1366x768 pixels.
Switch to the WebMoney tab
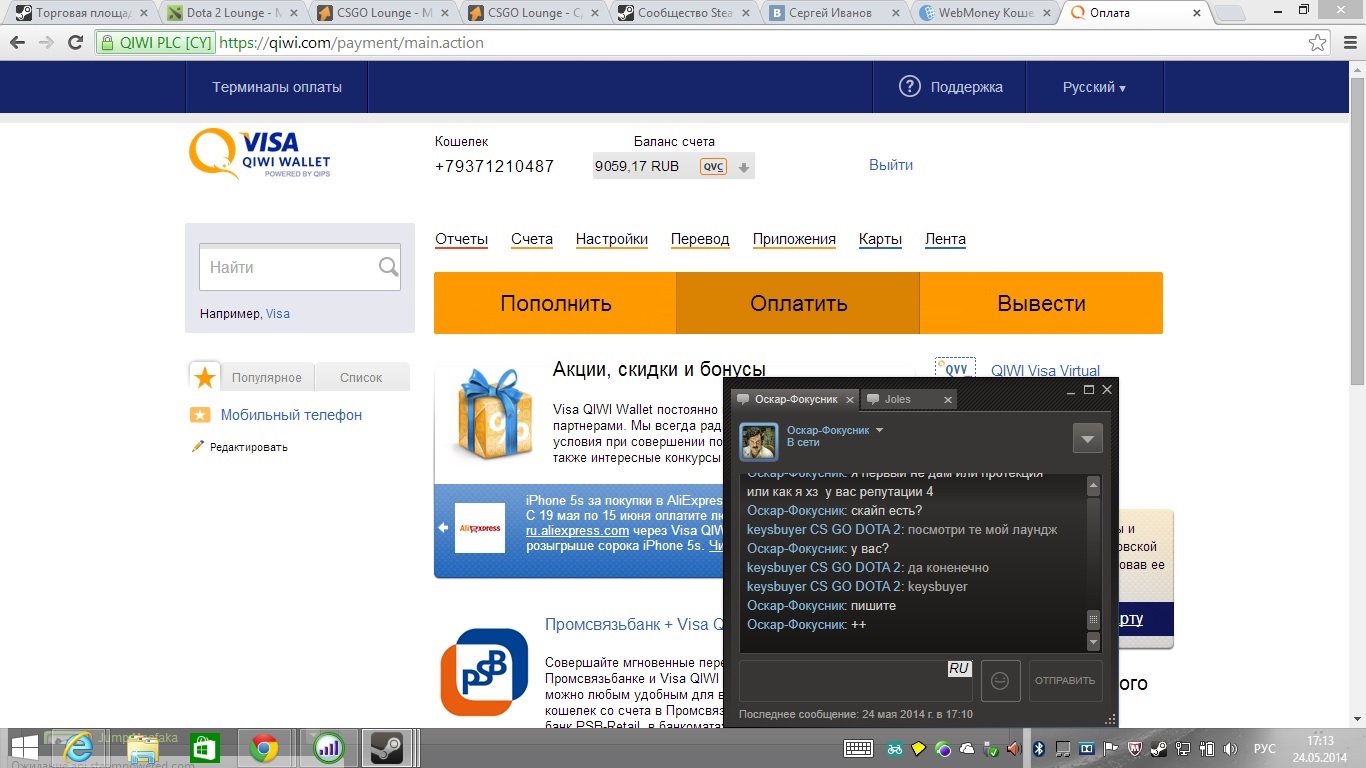tap(984, 13)
